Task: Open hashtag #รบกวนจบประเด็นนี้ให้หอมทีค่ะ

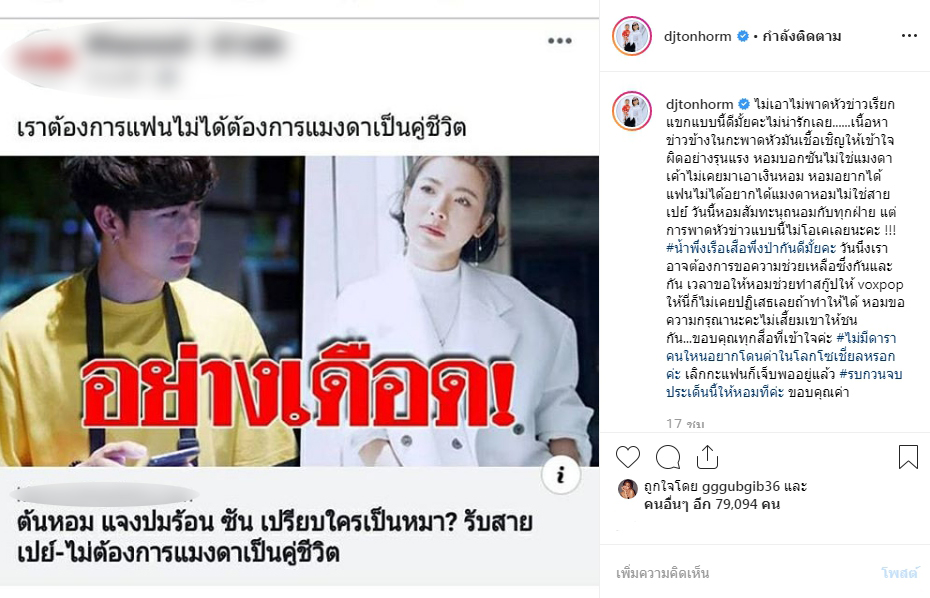Action: tap(784, 383)
